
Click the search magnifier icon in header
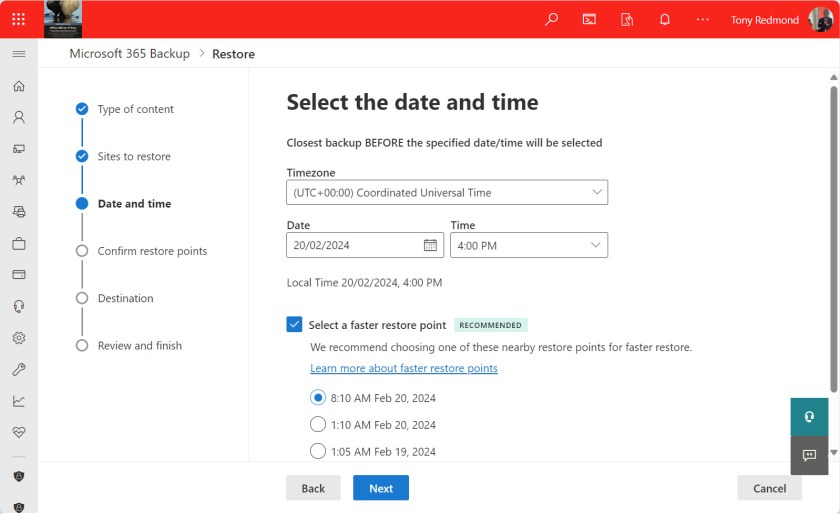tap(551, 19)
